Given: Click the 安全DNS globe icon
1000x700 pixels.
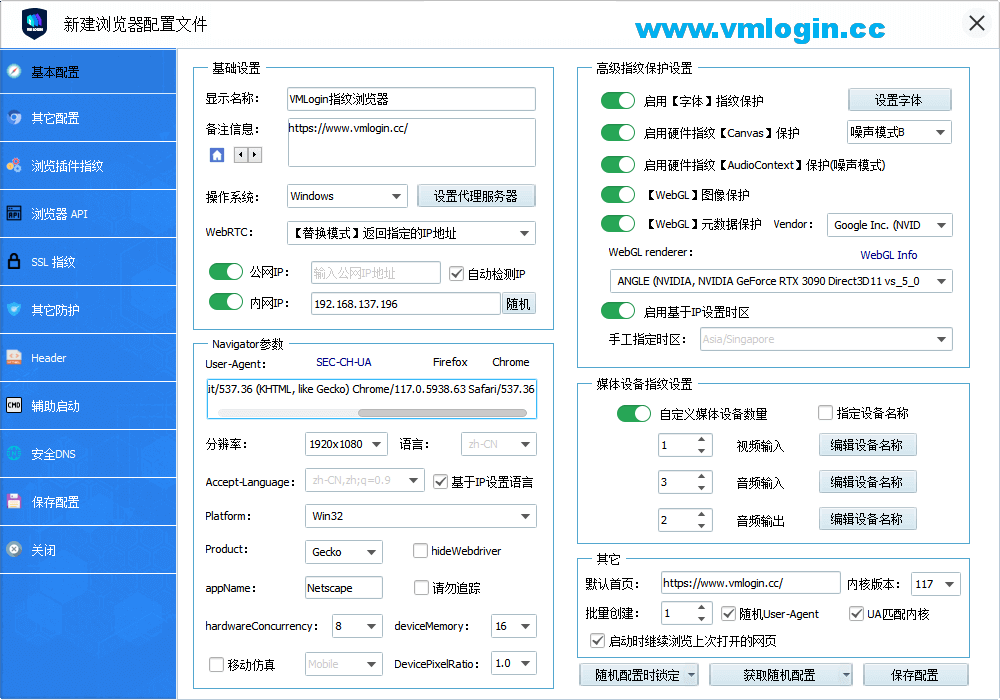Looking at the screenshot, I should pyautogui.click(x=14, y=453).
